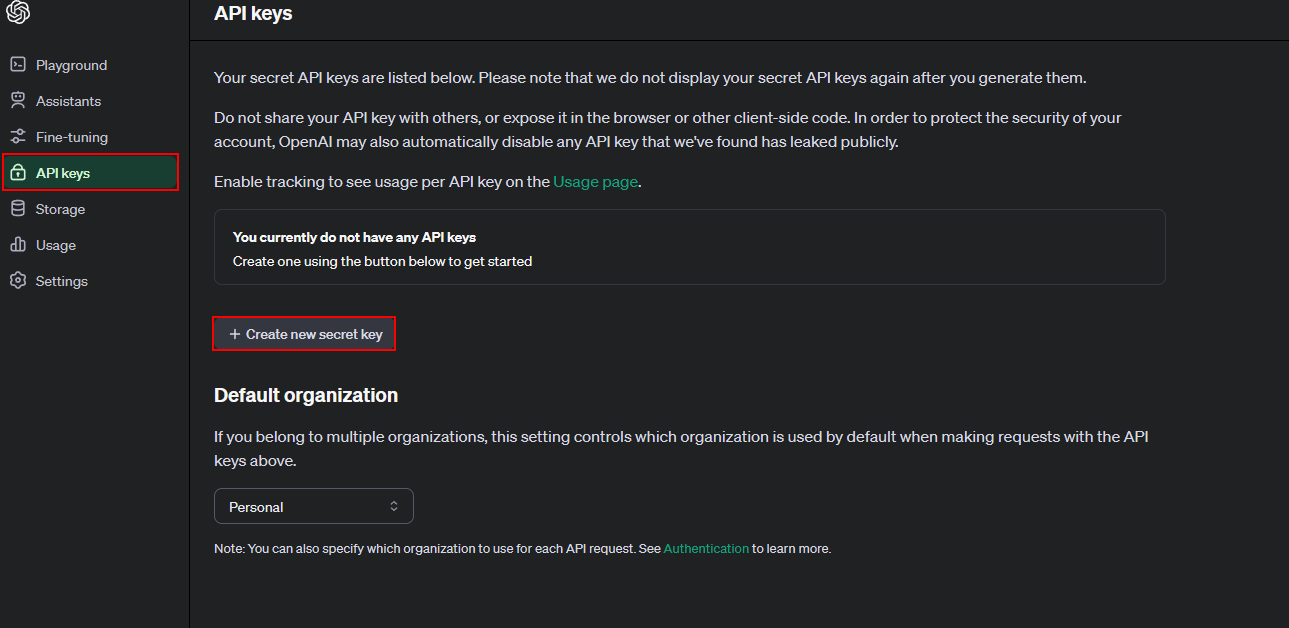Click the API keys lock icon

point(17,173)
